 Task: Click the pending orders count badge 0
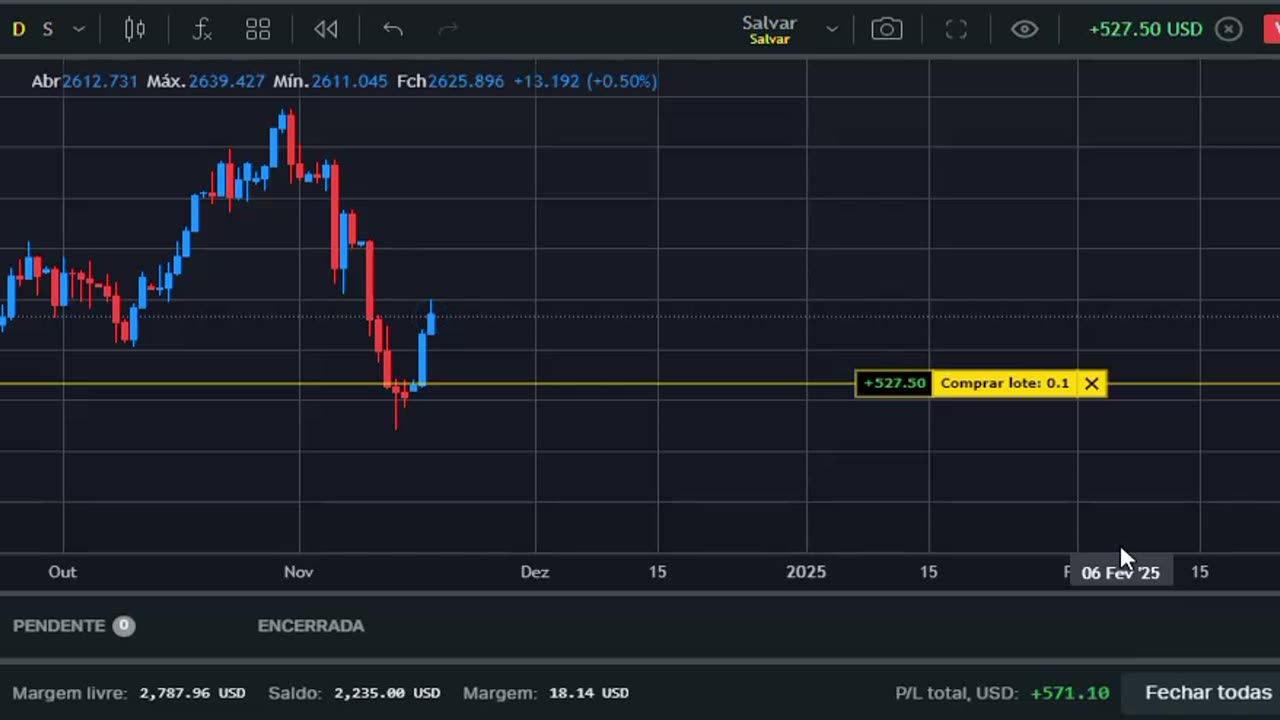124,626
